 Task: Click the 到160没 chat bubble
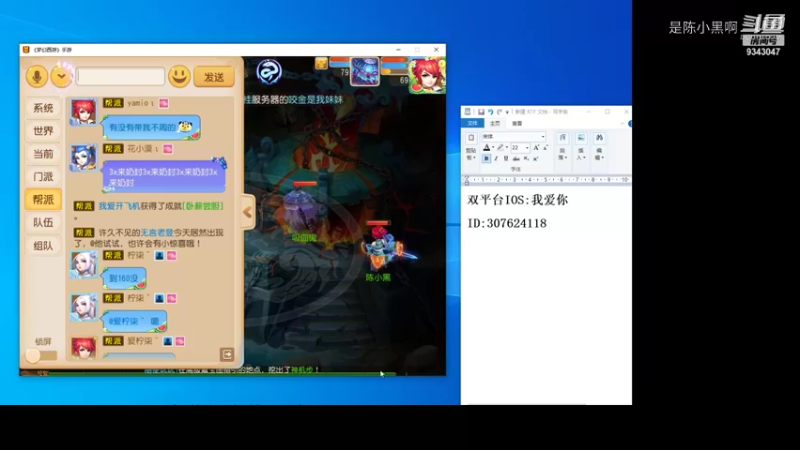point(124,279)
